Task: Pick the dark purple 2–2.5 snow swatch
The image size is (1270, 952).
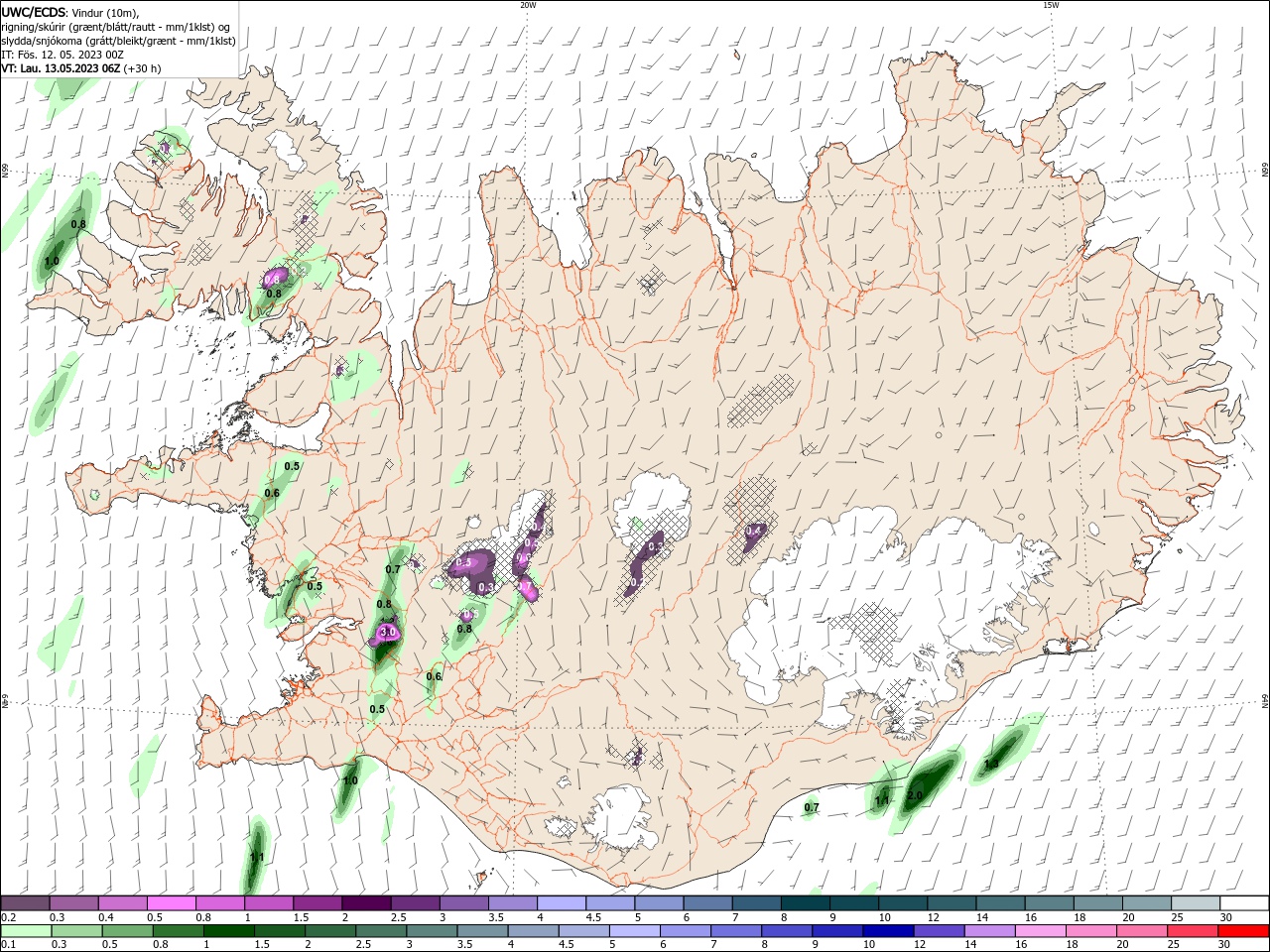Action: click(366, 903)
